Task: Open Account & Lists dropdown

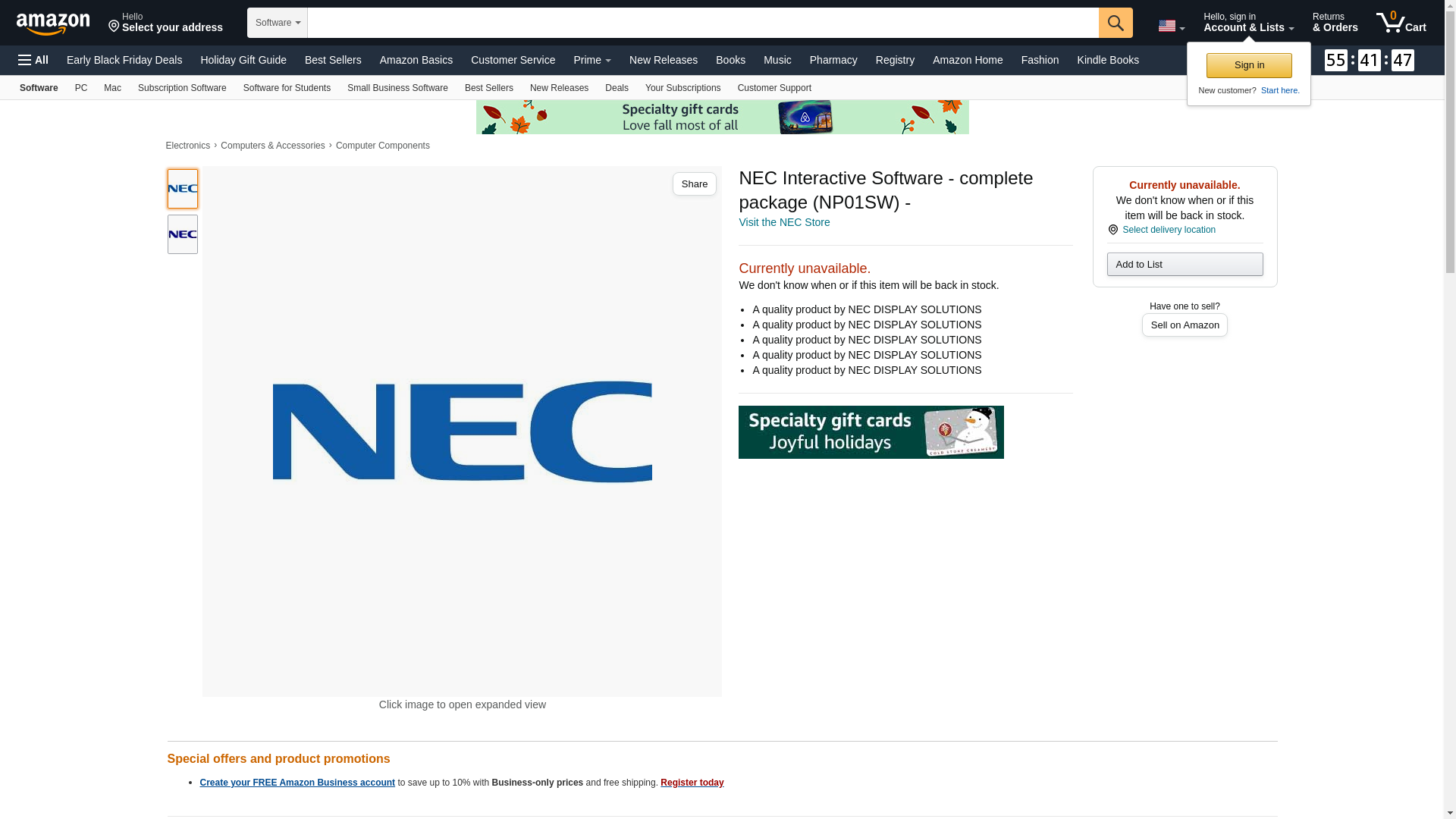Action: [x=1247, y=23]
